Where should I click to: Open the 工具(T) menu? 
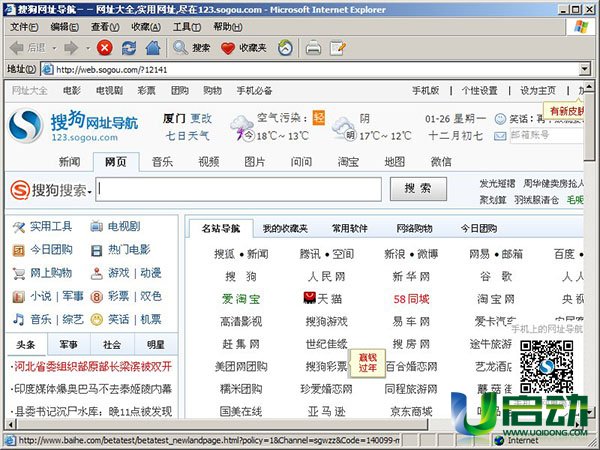coord(187,27)
